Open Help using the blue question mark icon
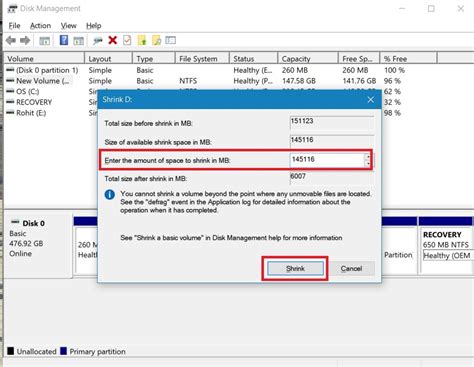Screen dimensions: 474x367 (64, 40)
